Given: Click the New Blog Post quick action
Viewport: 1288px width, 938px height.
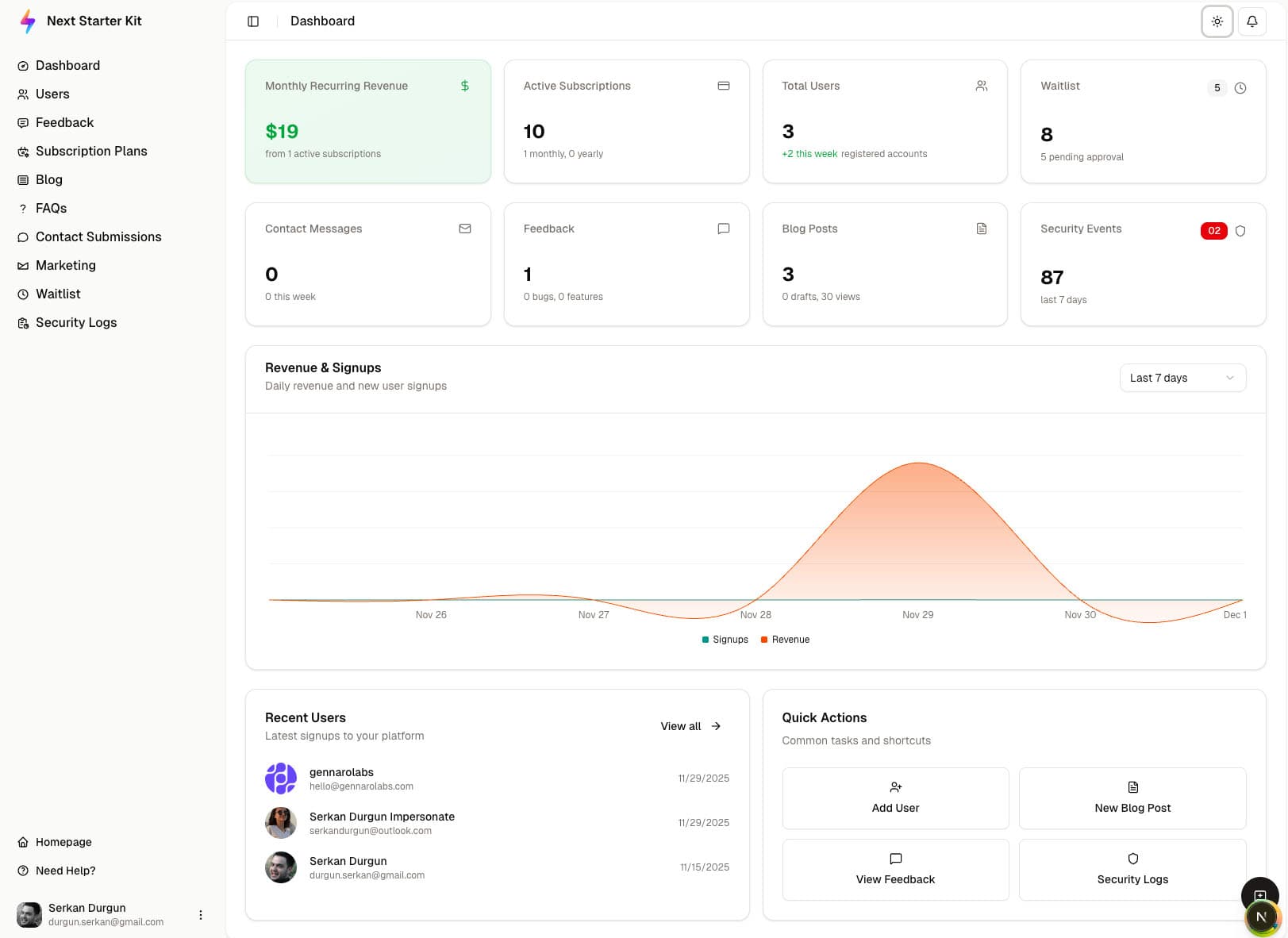Looking at the screenshot, I should coord(1132,798).
